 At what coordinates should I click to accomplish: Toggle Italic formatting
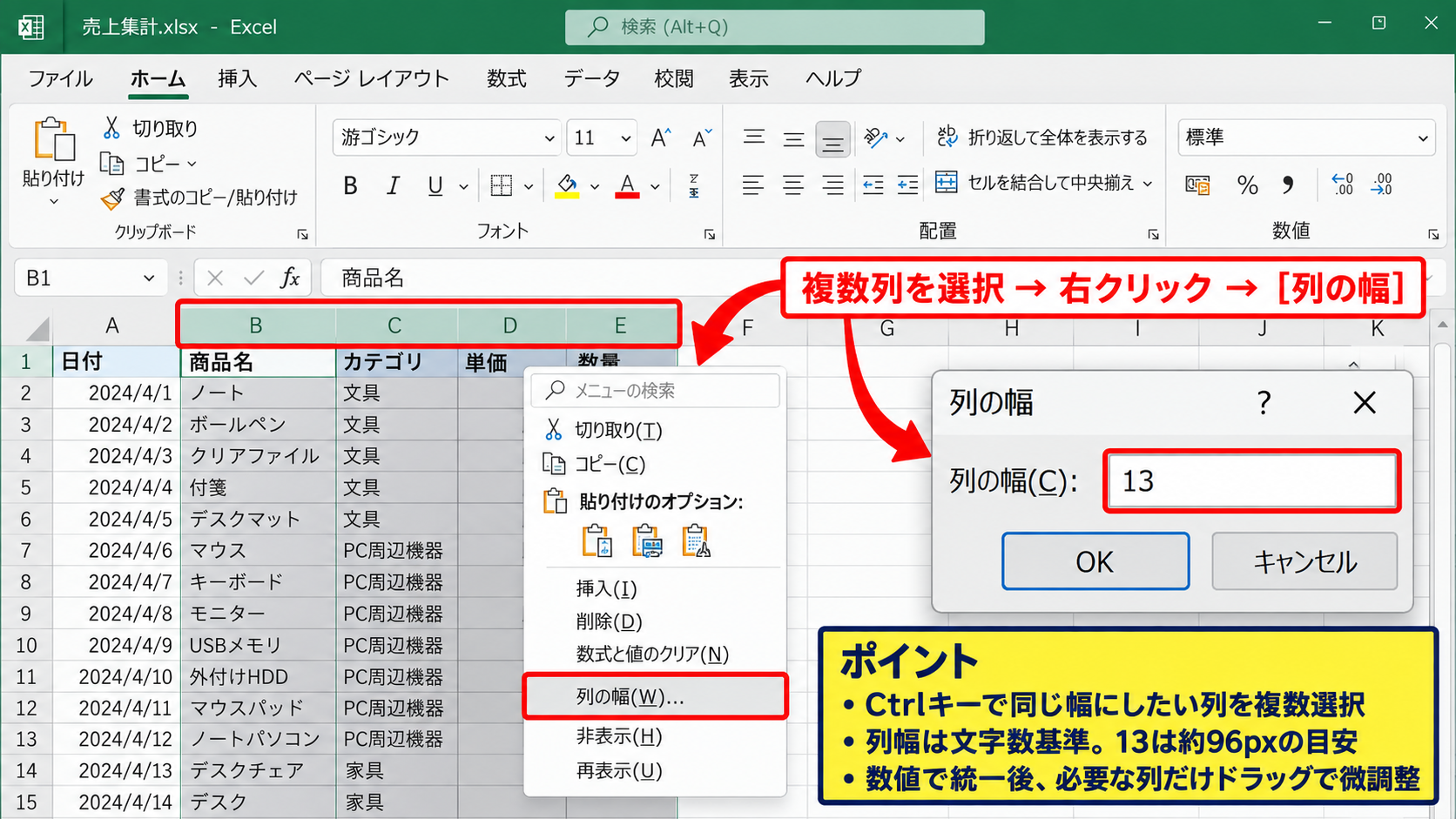coord(393,185)
